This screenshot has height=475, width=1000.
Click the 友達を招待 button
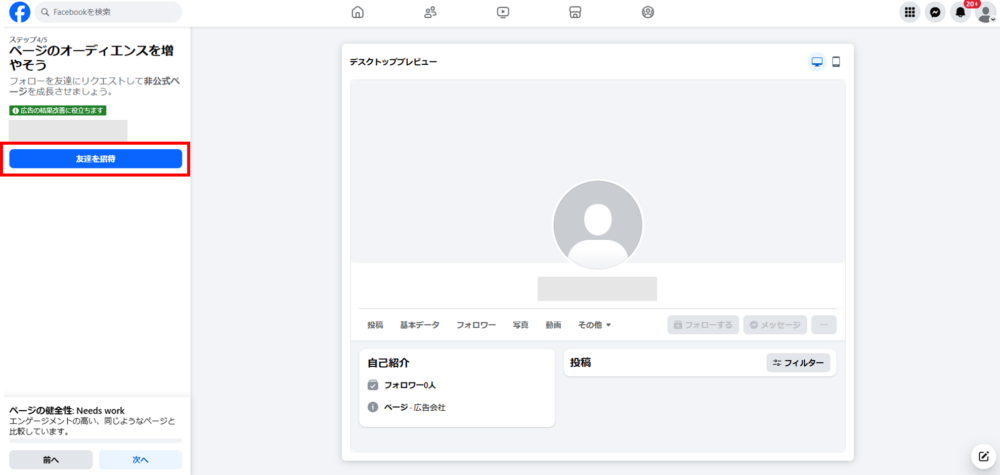pyautogui.click(x=96, y=159)
